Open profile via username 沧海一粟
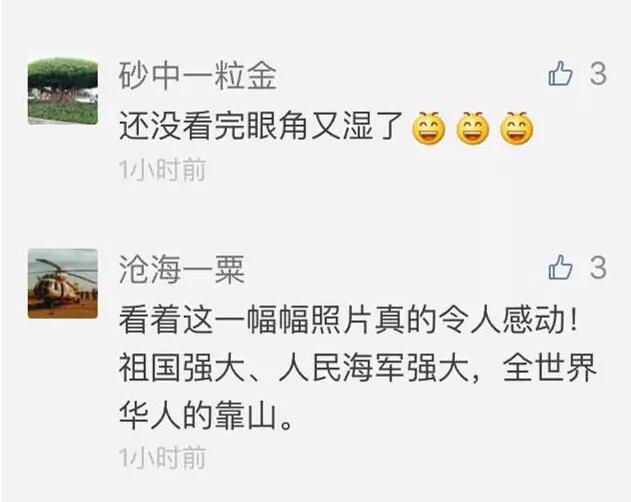 point(182,269)
